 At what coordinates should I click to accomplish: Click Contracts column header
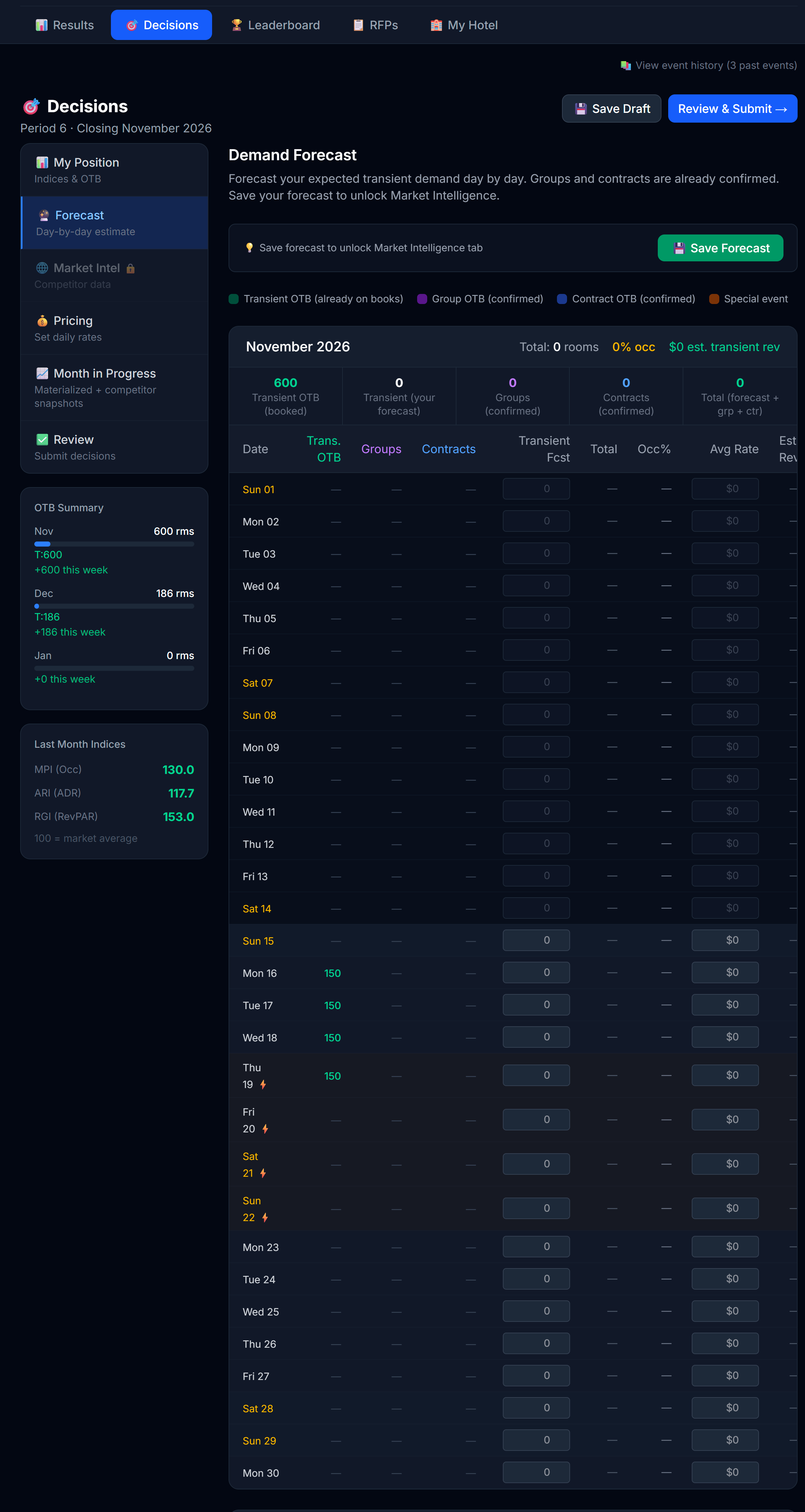point(449,449)
